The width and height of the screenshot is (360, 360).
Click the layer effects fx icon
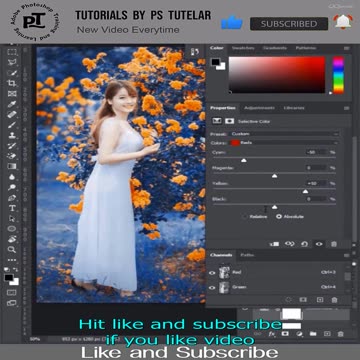pyautogui.click(x=272, y=333)
